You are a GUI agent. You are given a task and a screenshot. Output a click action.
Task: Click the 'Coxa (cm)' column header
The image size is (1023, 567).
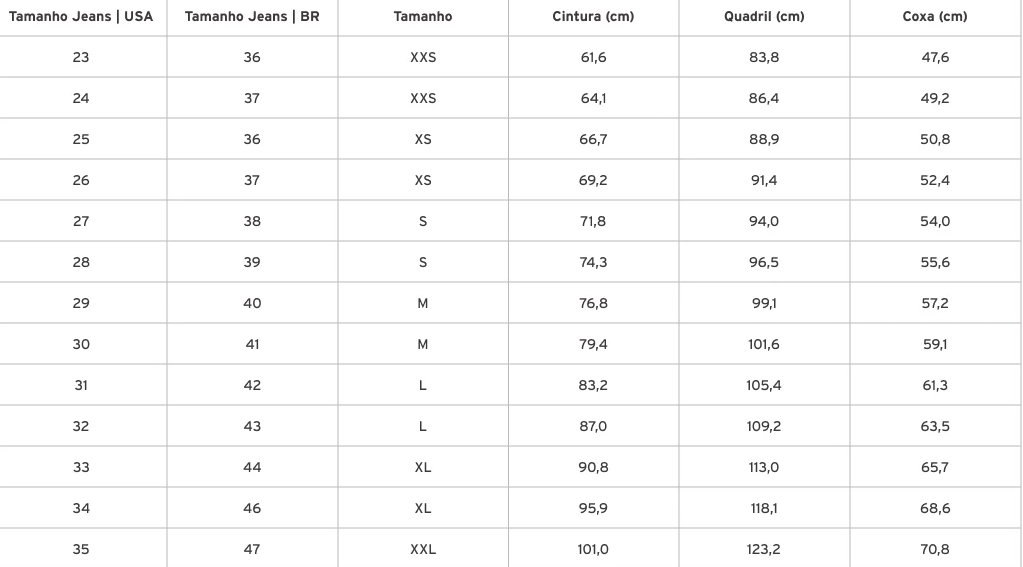coord(935,17)
